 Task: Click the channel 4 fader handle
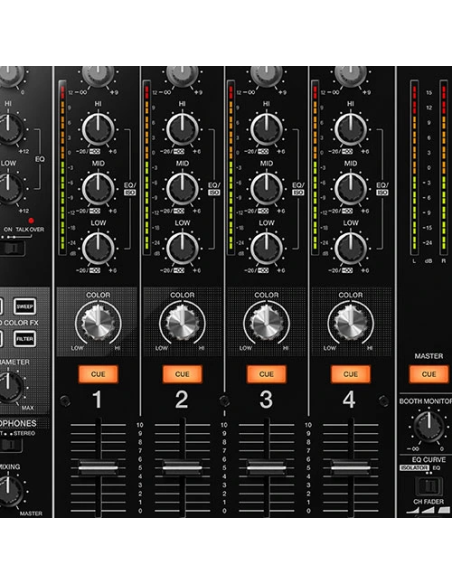351,467
